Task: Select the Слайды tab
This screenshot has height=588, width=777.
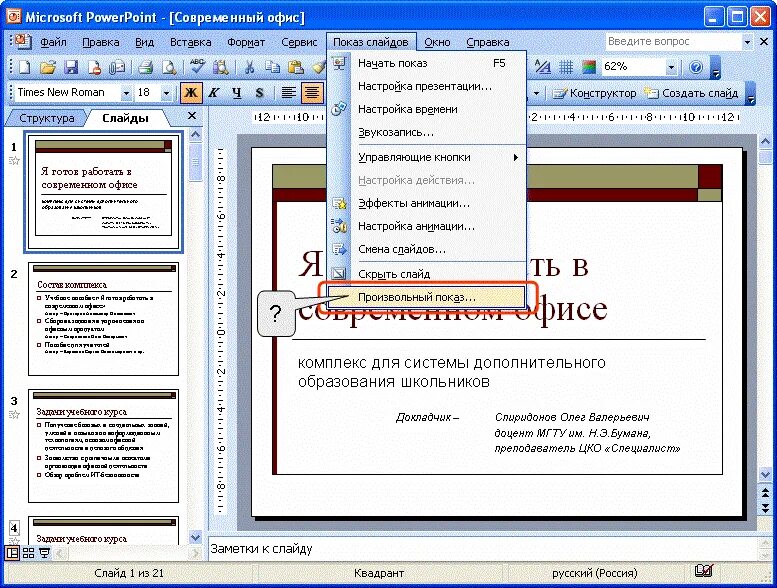Action: click(125, 118)
